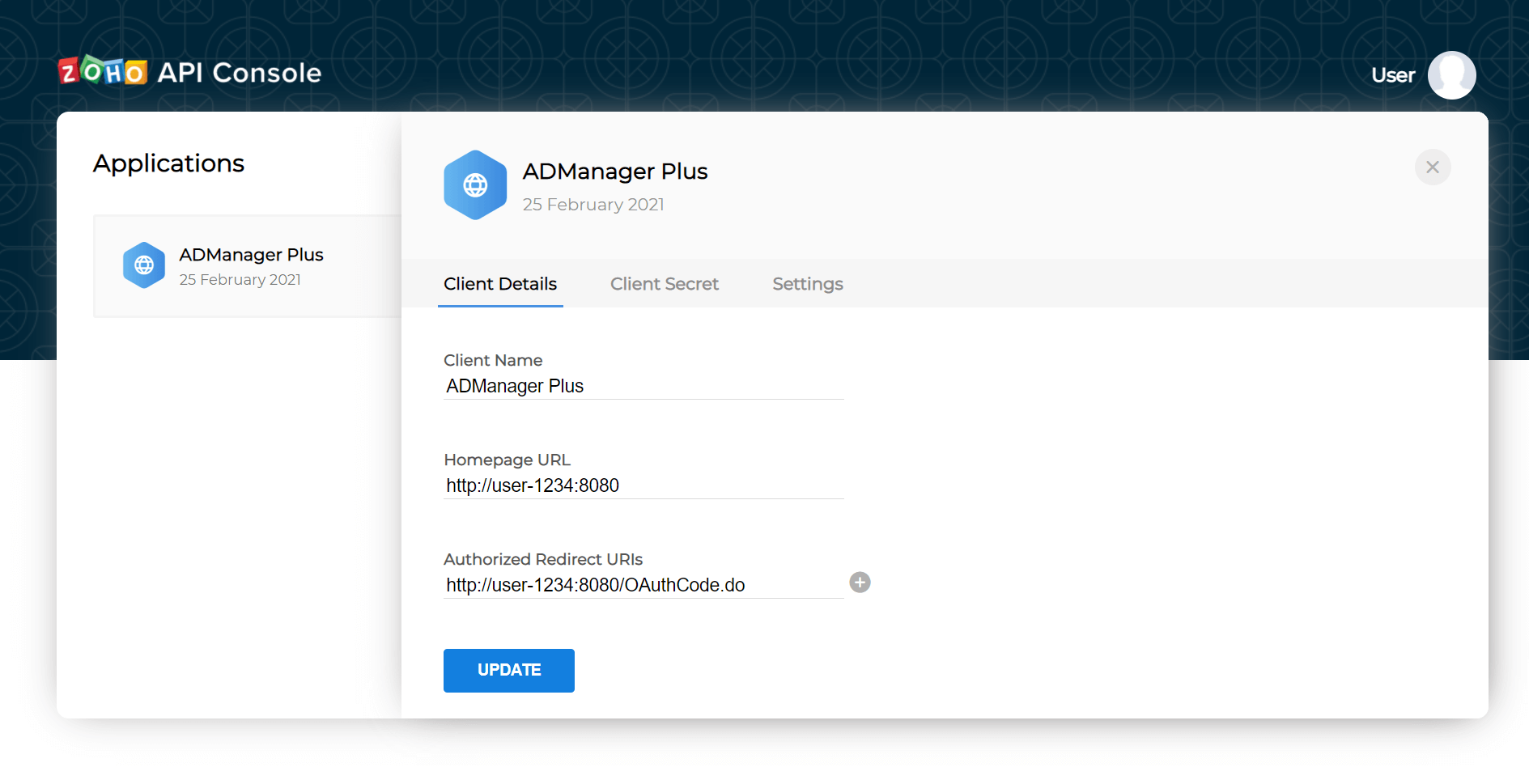1529x784 pixels.
Task: Click the user avatar icon top right
Action: tap(1451, 74)
